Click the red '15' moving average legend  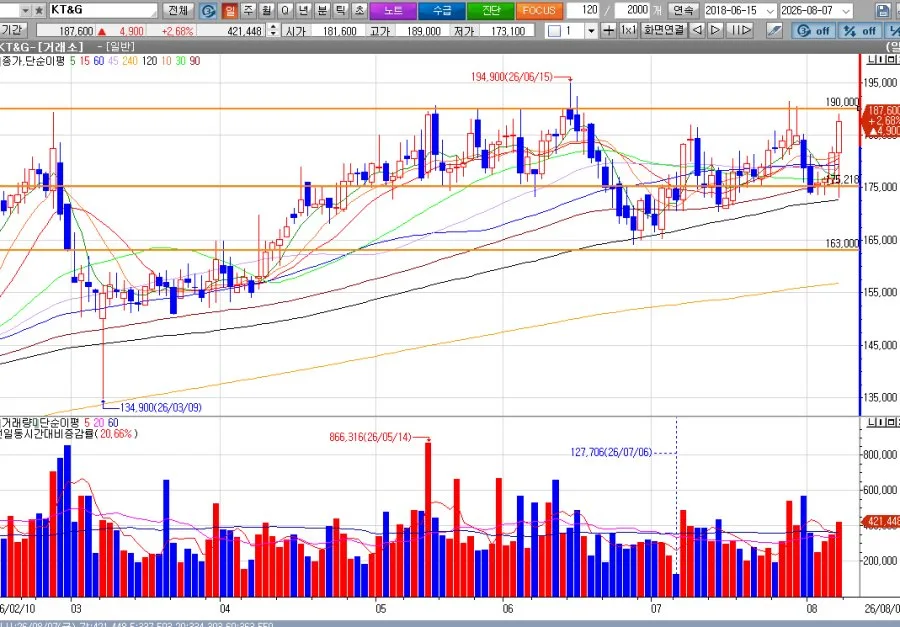pyautogui.click(x=84, y=61)
